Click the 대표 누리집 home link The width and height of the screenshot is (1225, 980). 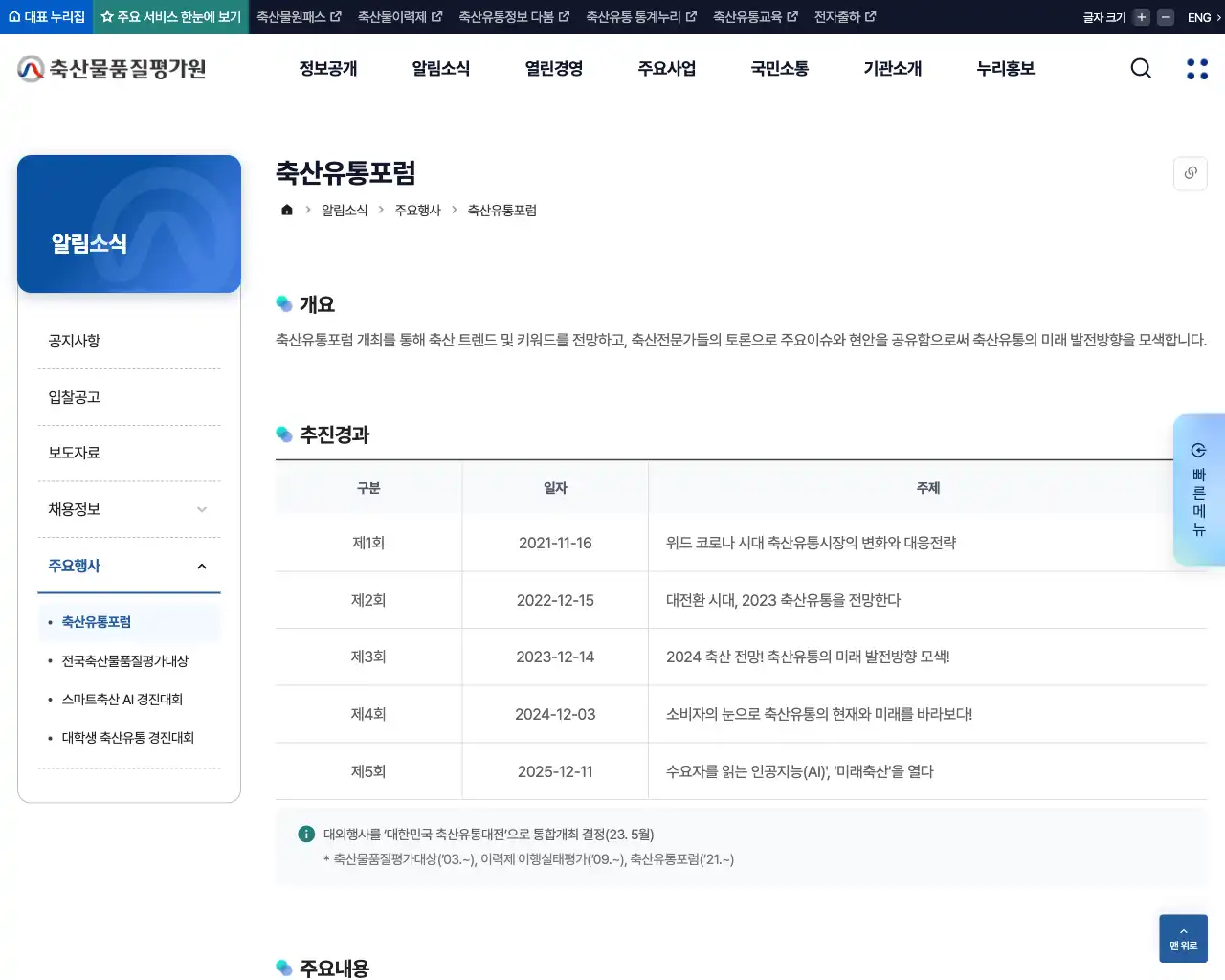[46, 16]
